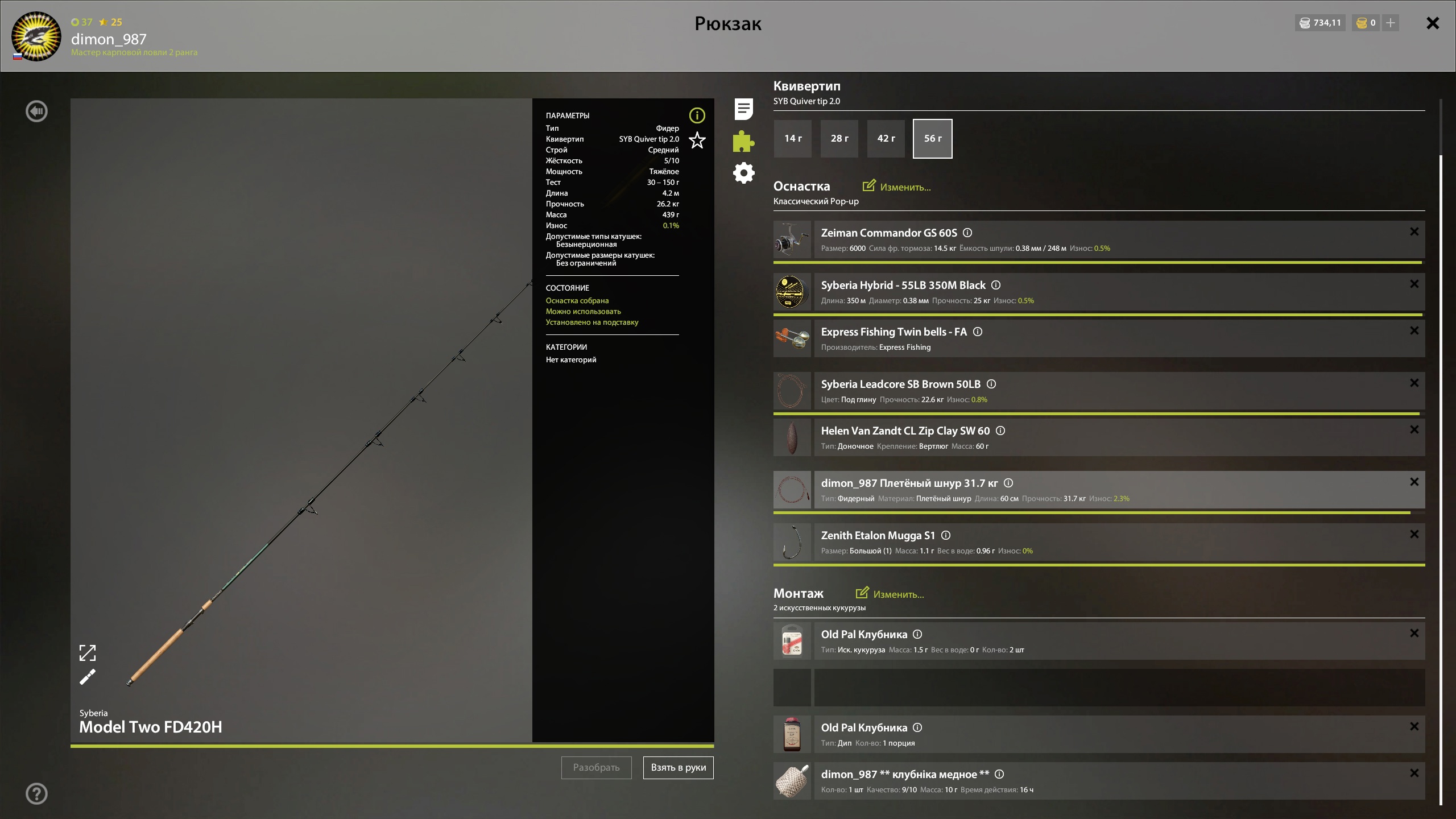This screenshot has height=819, width=1456.
Task: Choose the 56 г quivertip option
Action: coord(932,138)
